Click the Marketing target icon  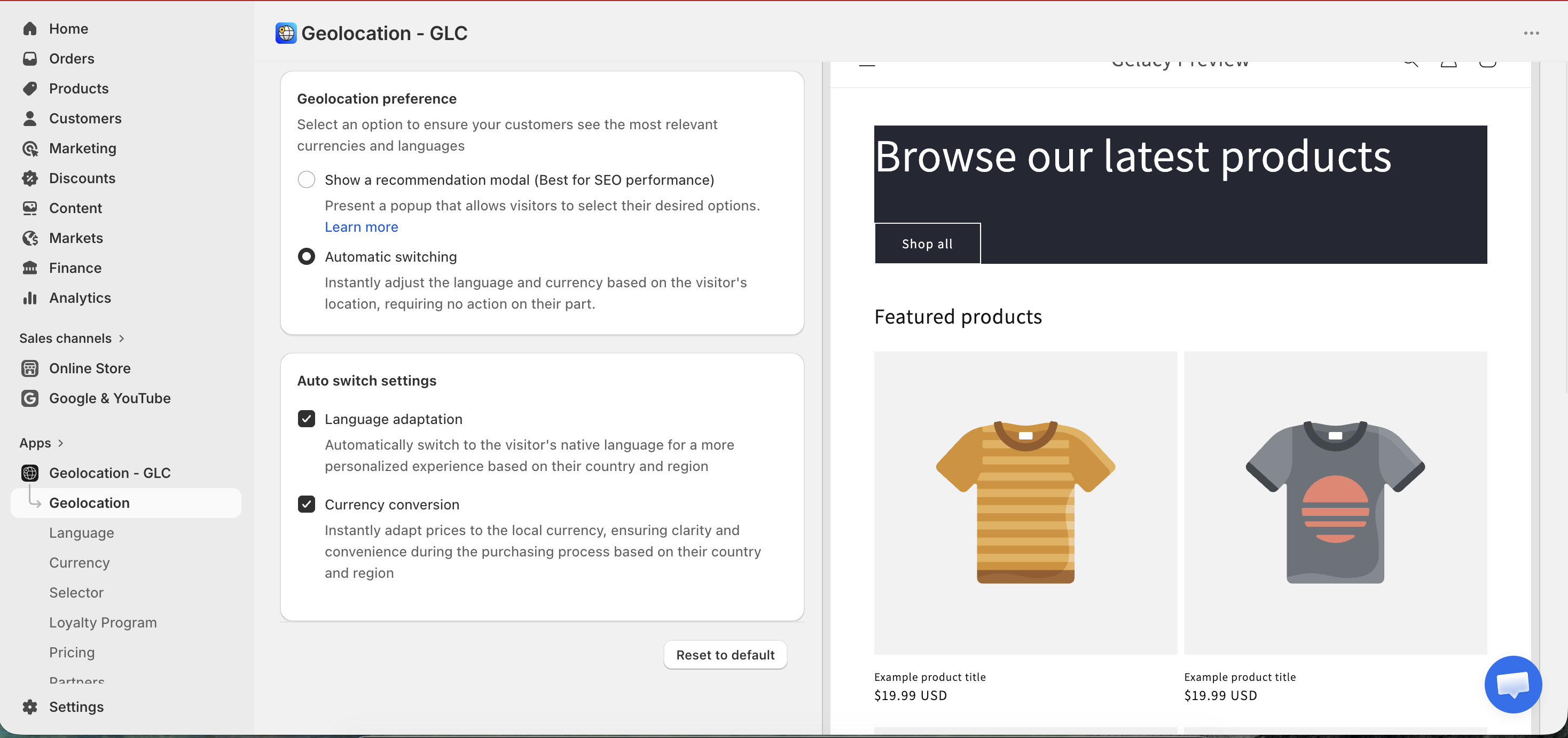click(x=30, y=148)
